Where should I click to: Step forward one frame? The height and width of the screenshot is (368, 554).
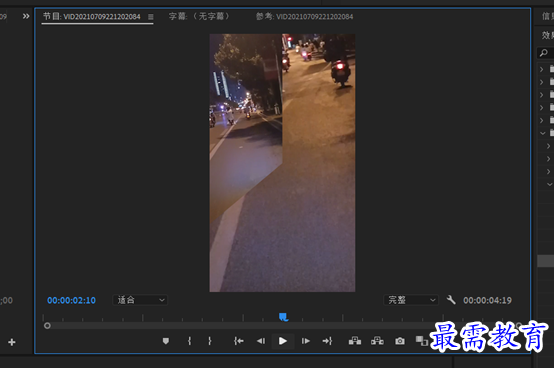coord(306,341)
